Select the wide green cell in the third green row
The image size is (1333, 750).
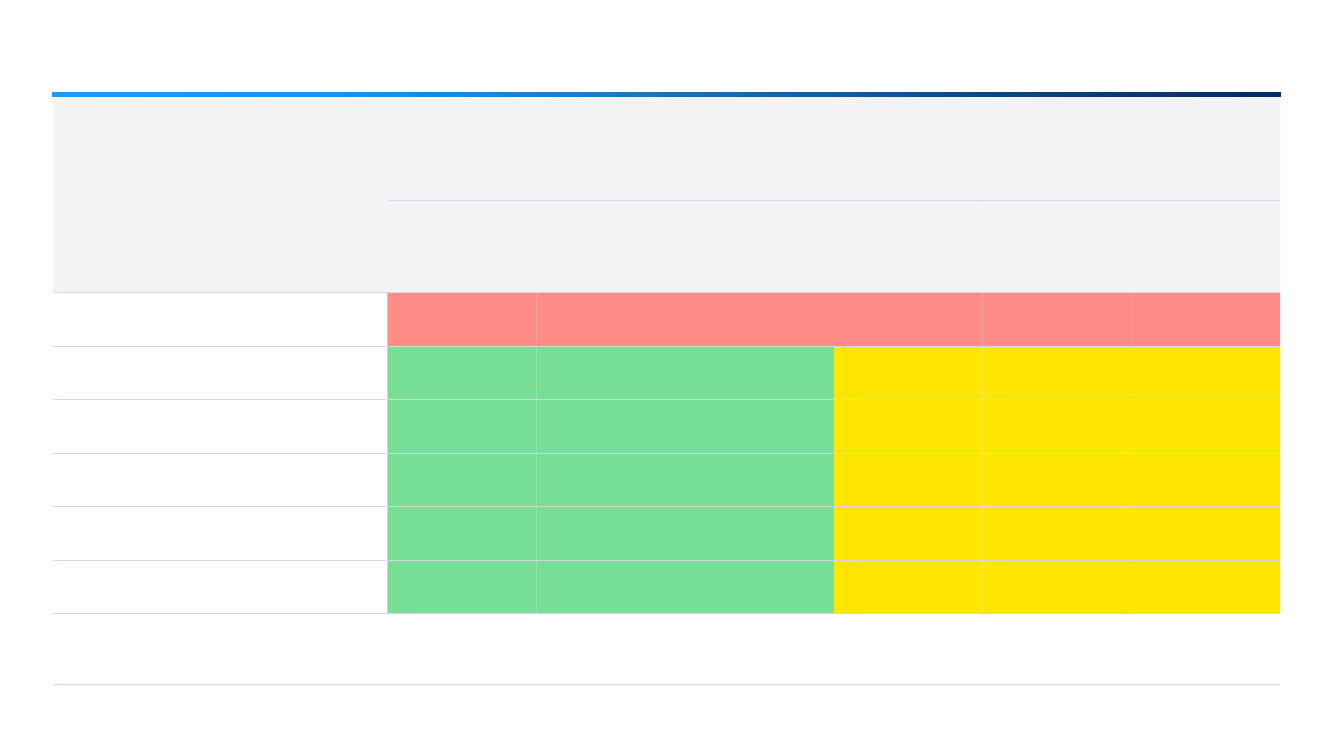(x=685, y=480)
